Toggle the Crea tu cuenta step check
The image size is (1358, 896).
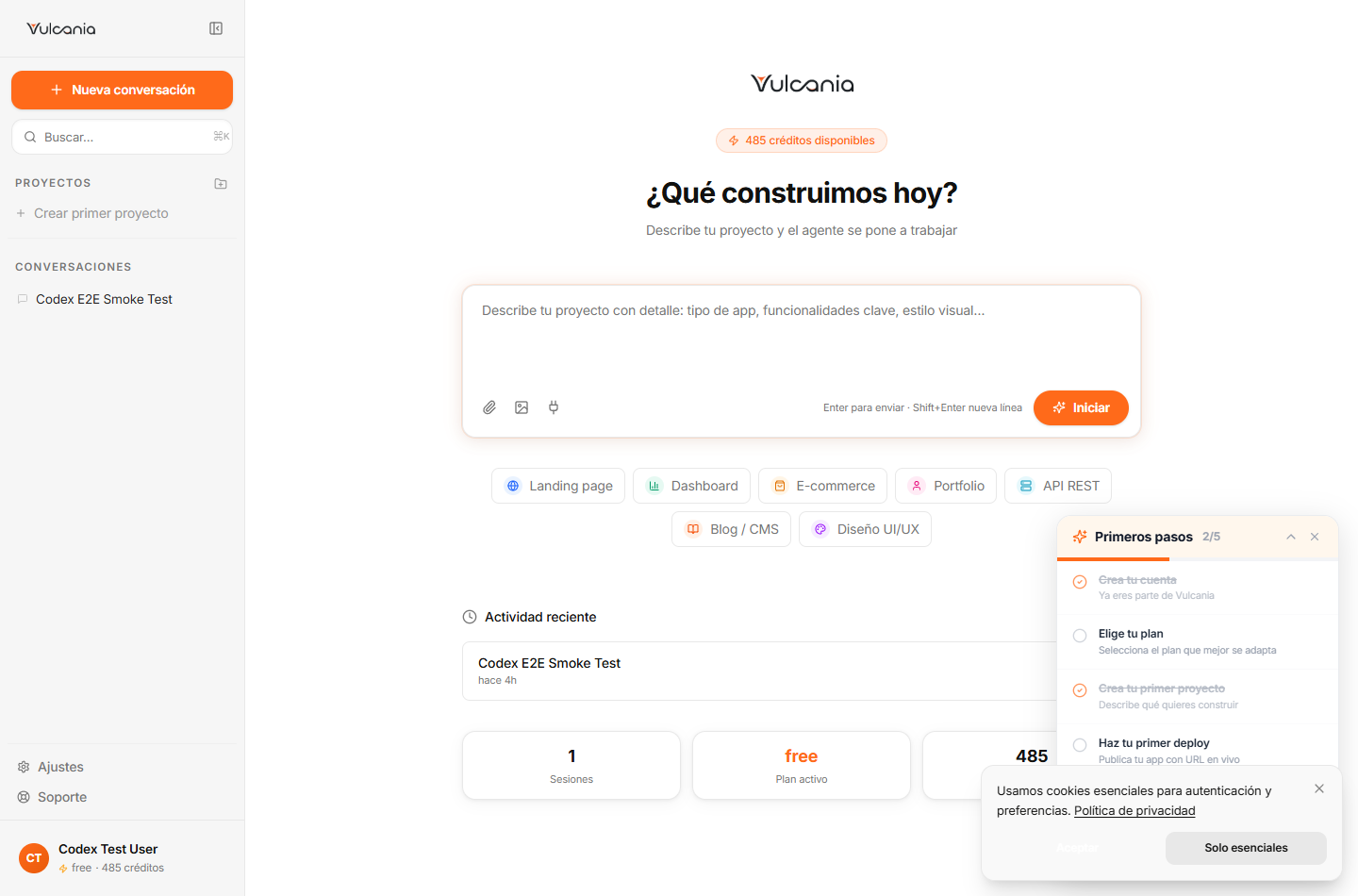(x=1080, y=582)
